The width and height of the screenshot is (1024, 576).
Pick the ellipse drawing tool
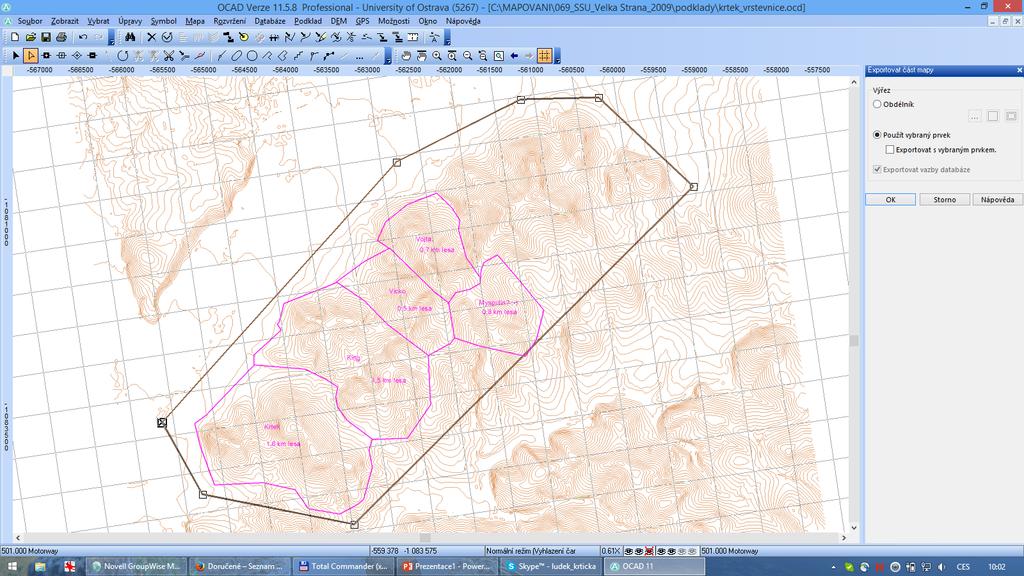236,56
